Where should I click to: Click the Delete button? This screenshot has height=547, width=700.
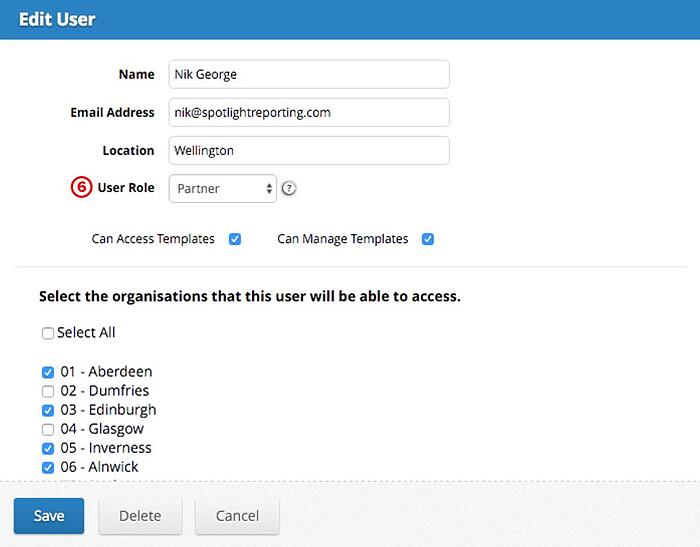140,516
